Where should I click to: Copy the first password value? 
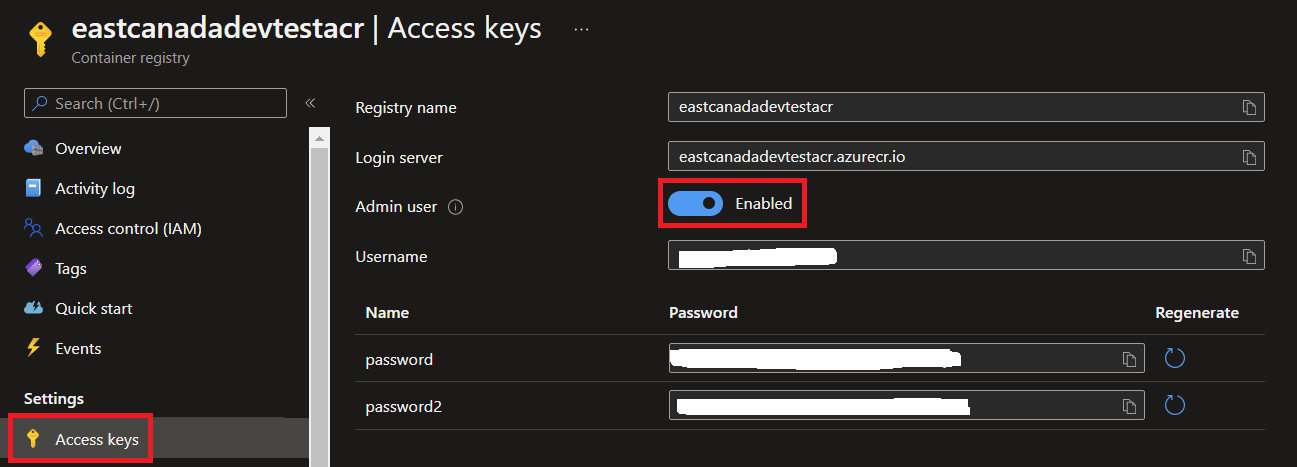1129,359
